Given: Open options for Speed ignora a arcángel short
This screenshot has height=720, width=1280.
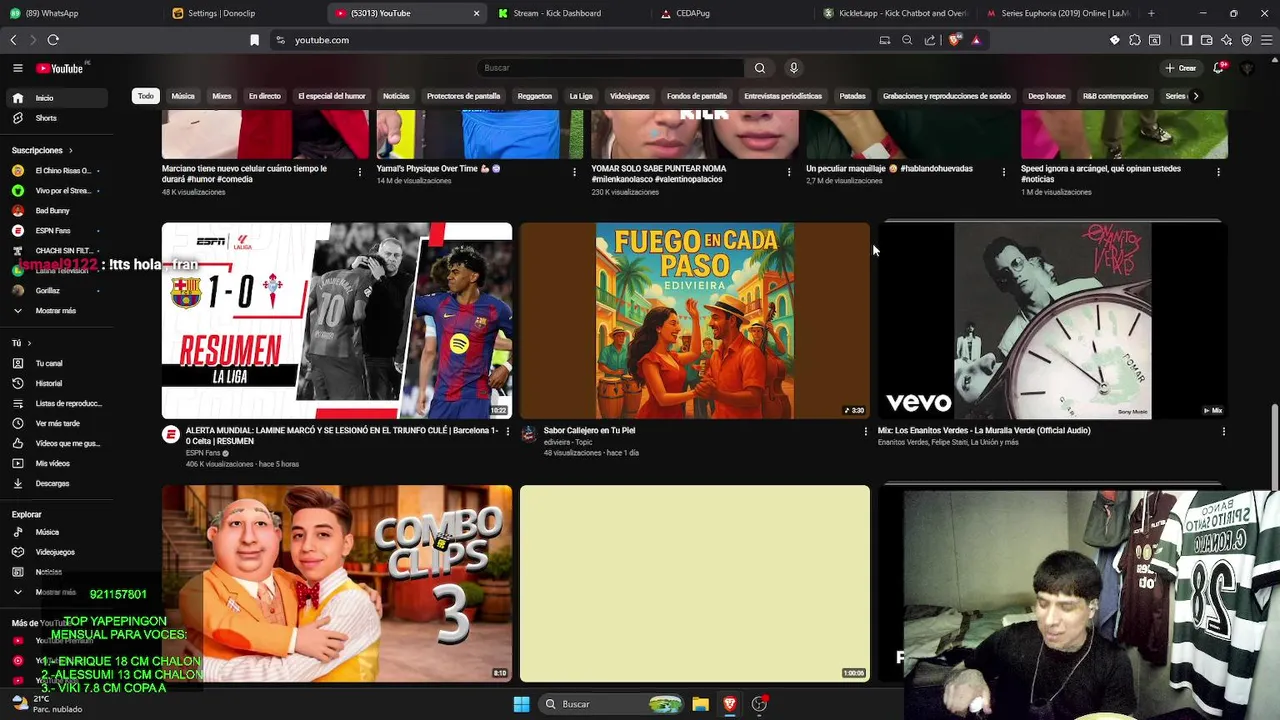Looking at the screenshot, I should point(1218,172).
